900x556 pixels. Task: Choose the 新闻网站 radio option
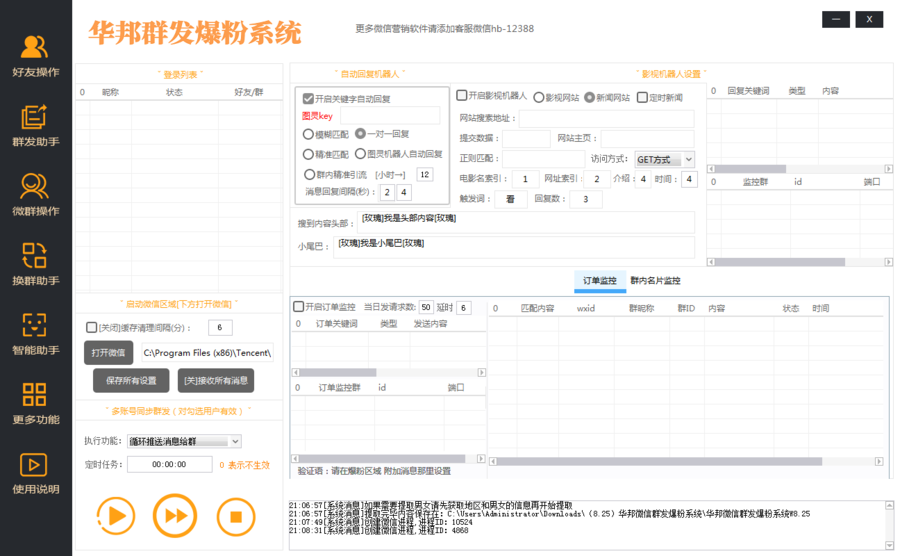click(x=589, y=98)
